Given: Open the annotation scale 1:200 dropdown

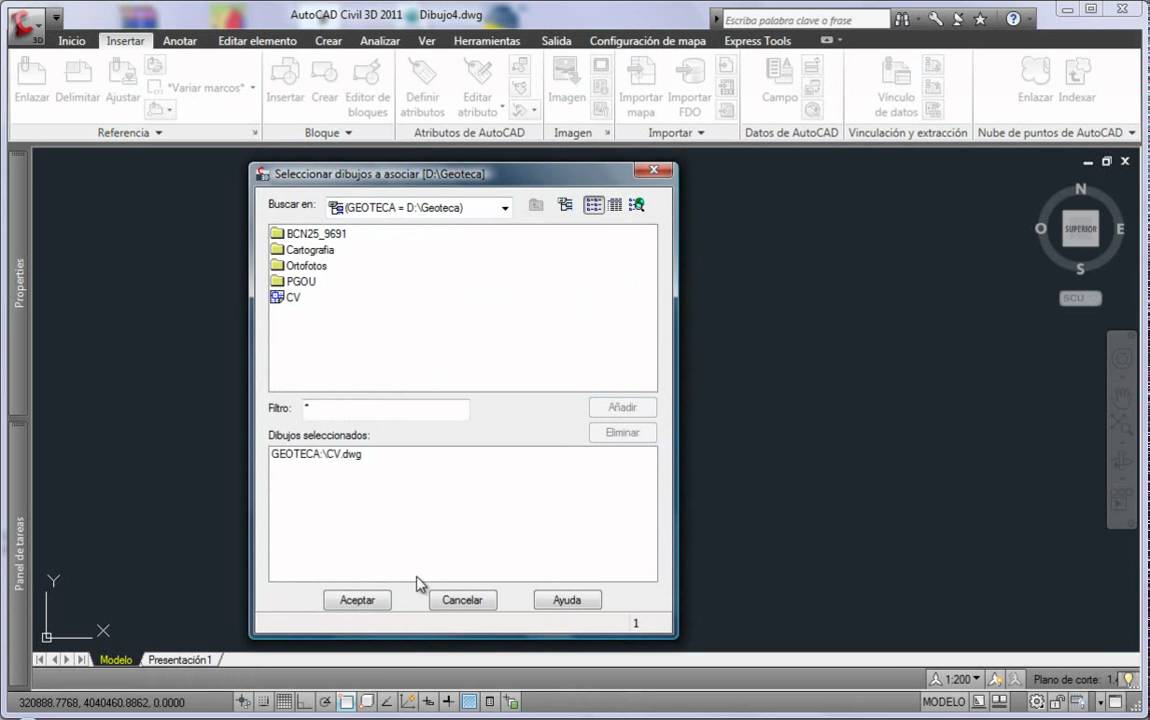Looking at the screenshot, I should [x=955, y=680].
